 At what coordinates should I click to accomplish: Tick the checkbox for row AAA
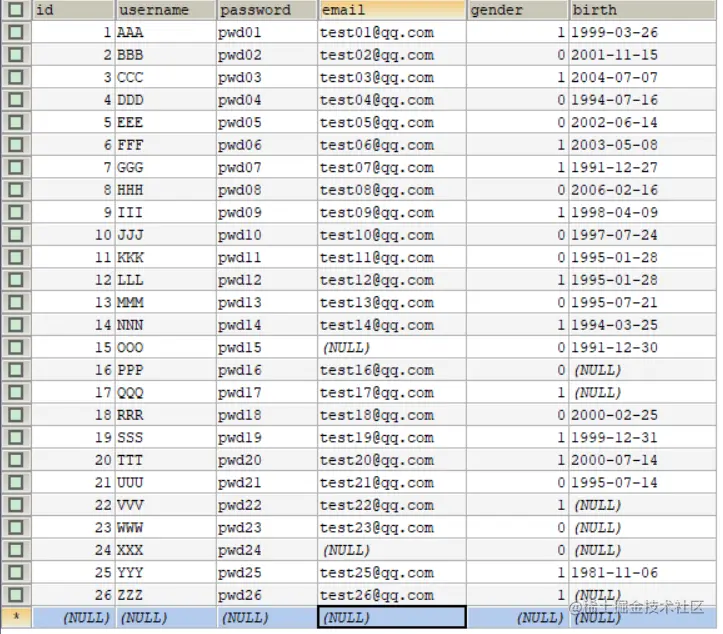click(16, 32)
